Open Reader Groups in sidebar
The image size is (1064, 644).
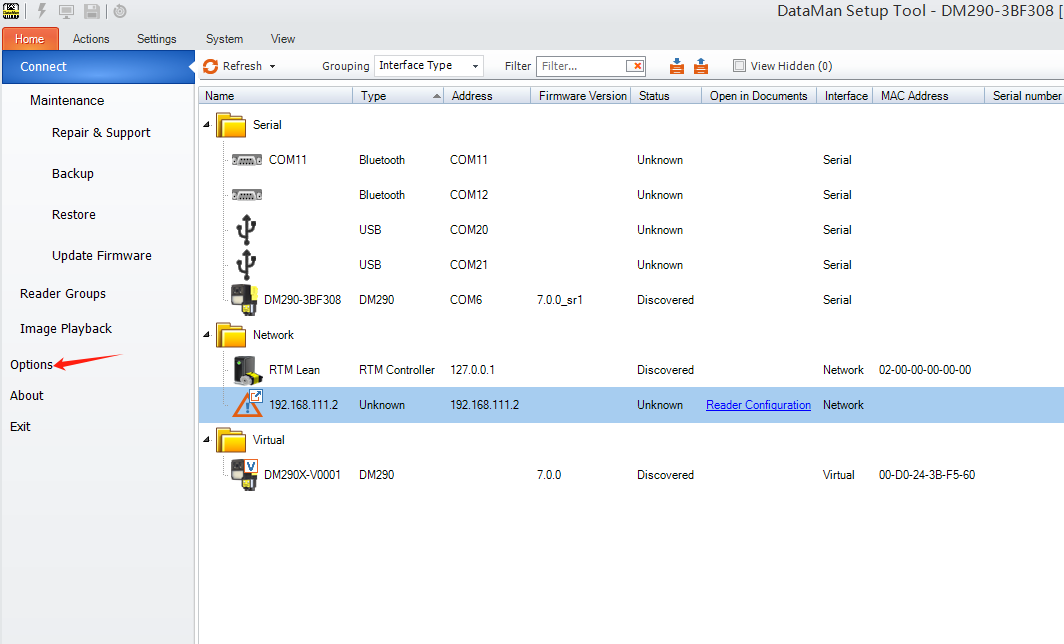(63, 294)
